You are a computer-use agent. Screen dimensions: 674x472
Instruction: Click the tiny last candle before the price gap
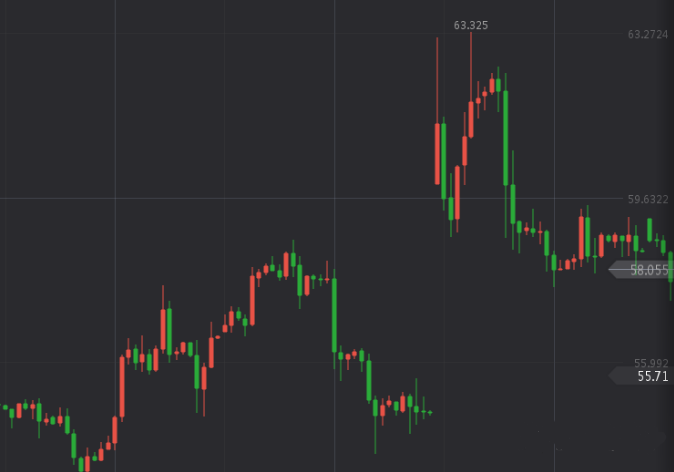pyautogui.click(x=429, y=411)
